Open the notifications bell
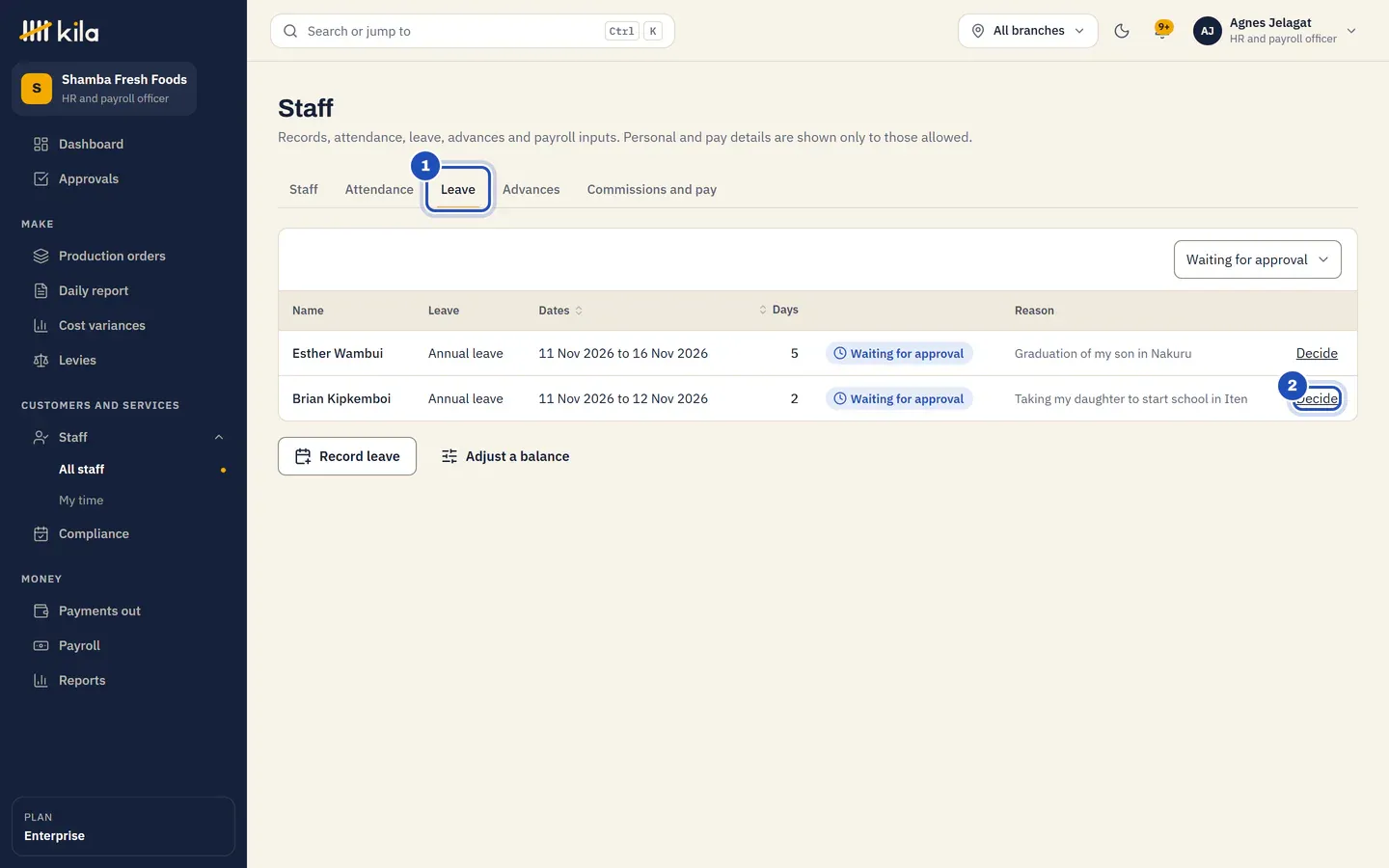 [1163, 31]
